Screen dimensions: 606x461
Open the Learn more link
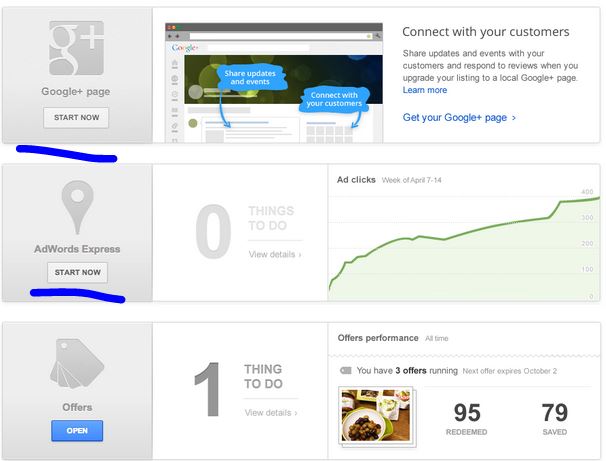425,90
